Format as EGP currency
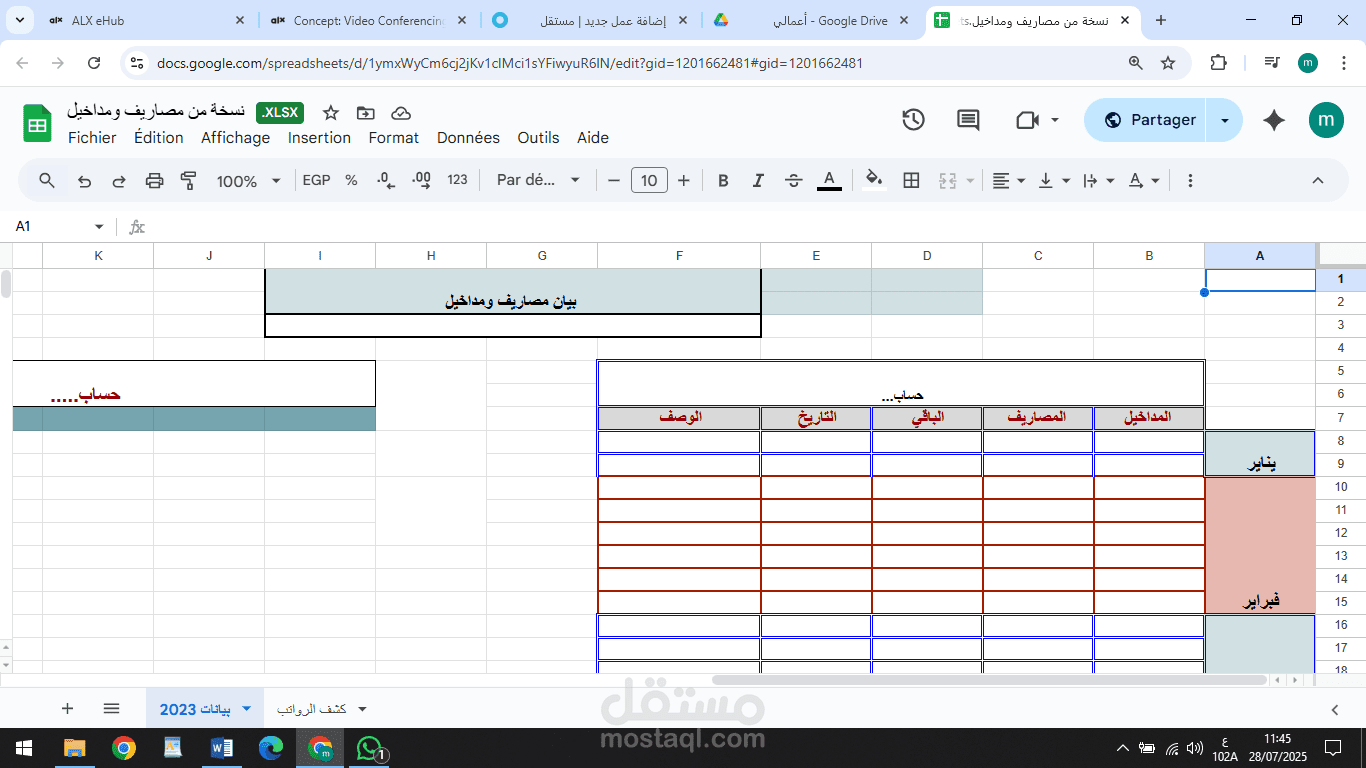 pyautogui.click(x=316, y=181)
